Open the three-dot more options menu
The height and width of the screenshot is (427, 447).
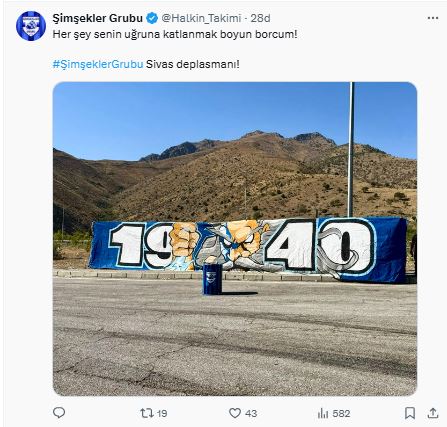click(433, 18)
